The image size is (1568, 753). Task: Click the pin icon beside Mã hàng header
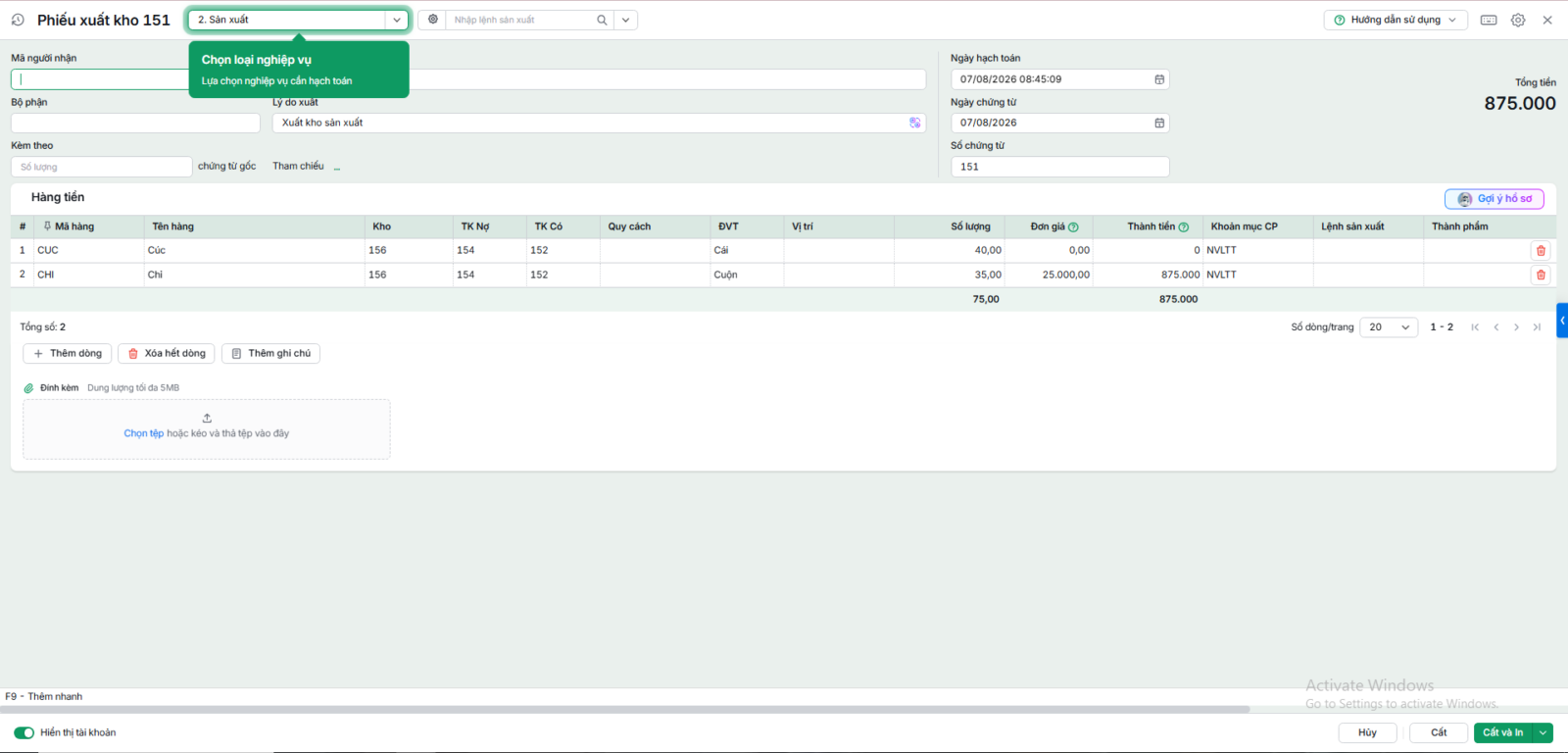(x=47, y=226)
